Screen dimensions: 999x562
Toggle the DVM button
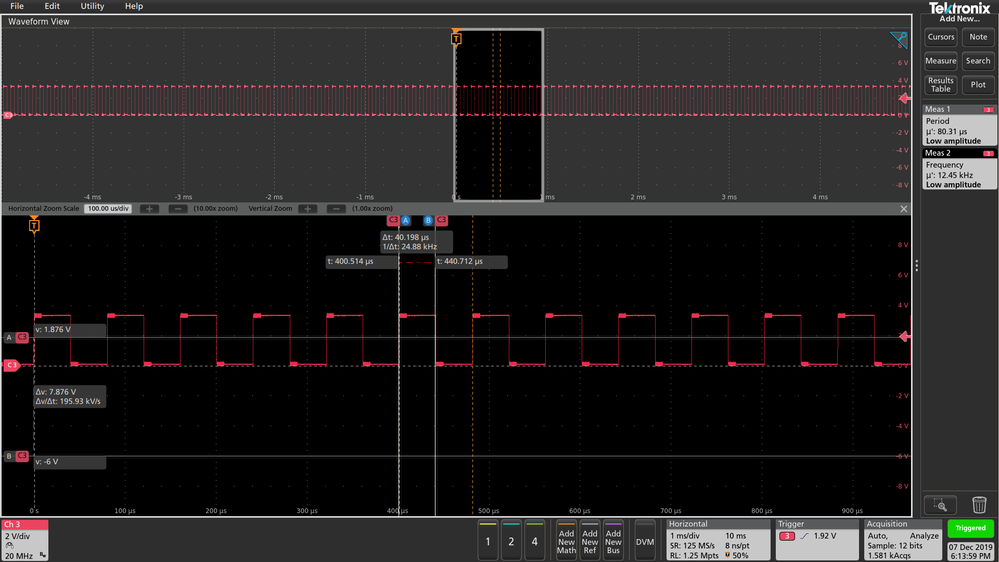pyautogui.click(x=645, y=541)
